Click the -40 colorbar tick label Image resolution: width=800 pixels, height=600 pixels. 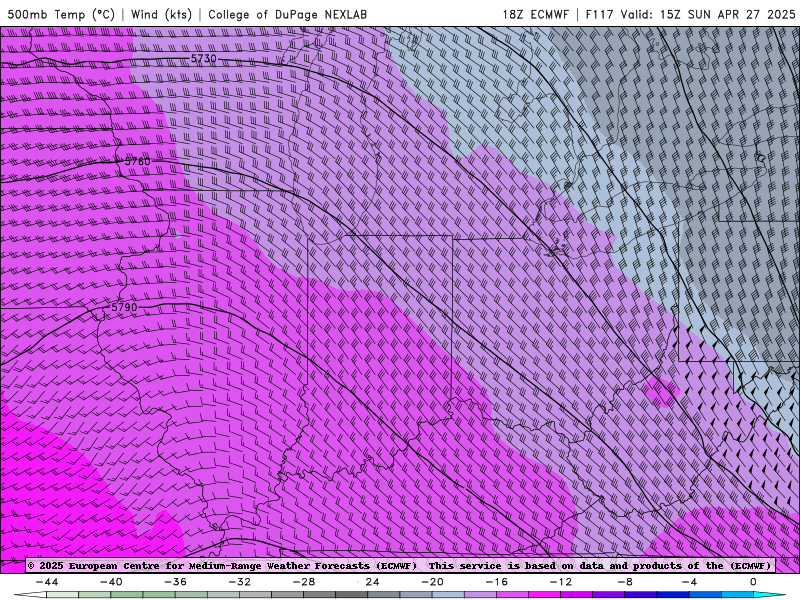pyautogui.click(x=111, y=582)
